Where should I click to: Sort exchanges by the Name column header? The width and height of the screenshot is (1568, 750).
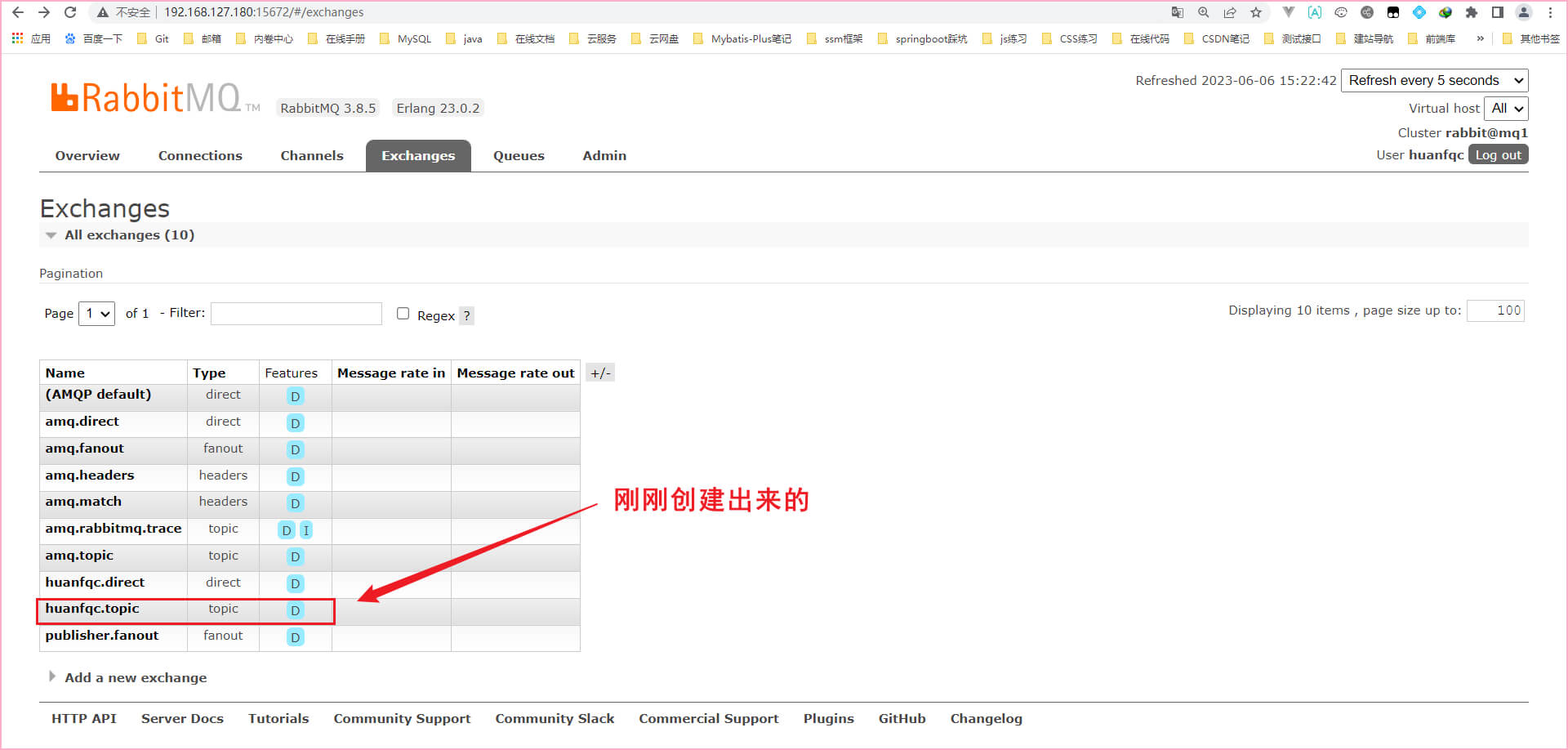coord(65,373)
